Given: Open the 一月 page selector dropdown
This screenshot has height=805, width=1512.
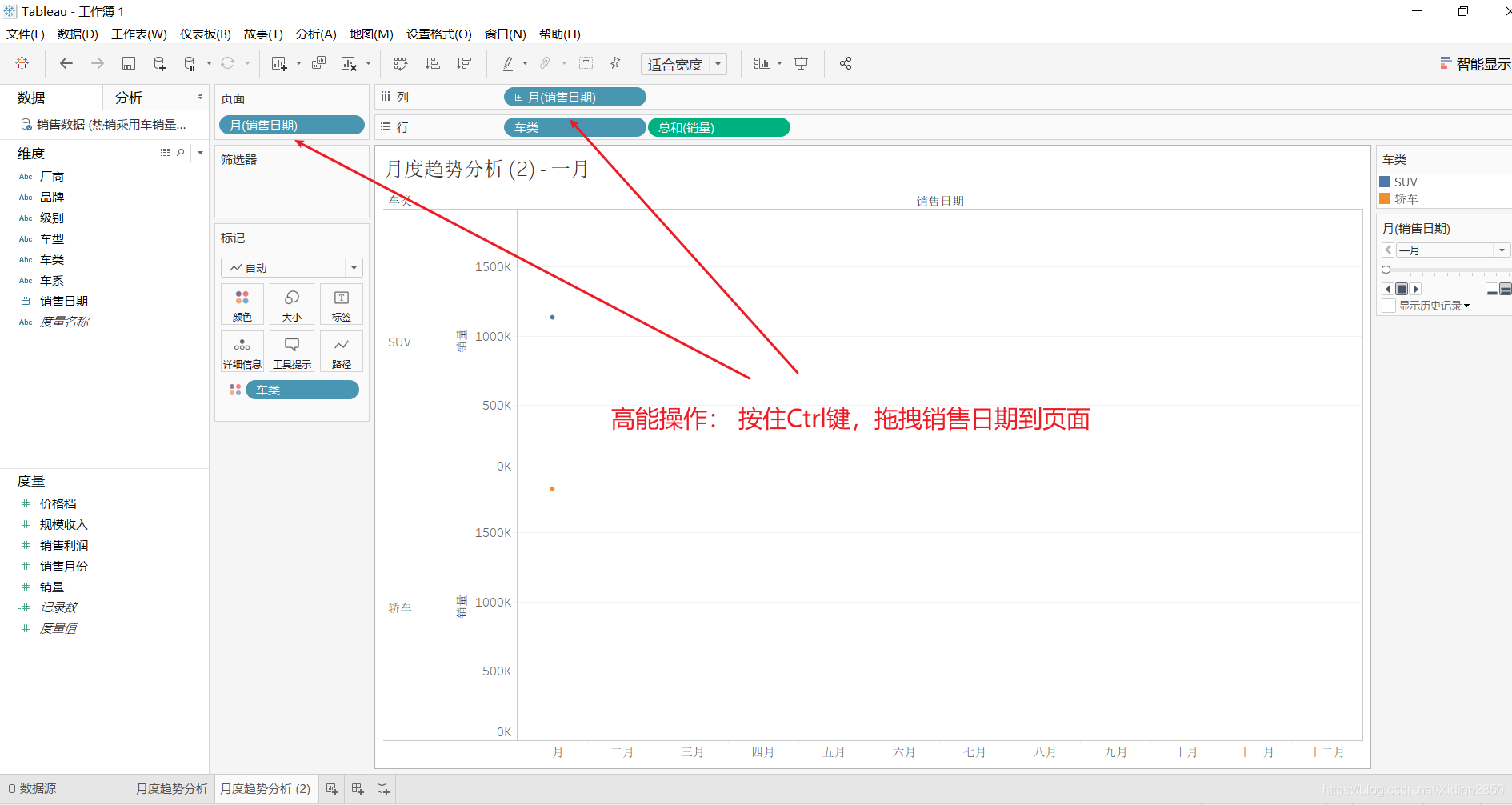Looking at the screenshot, I should coord(1453,250).
